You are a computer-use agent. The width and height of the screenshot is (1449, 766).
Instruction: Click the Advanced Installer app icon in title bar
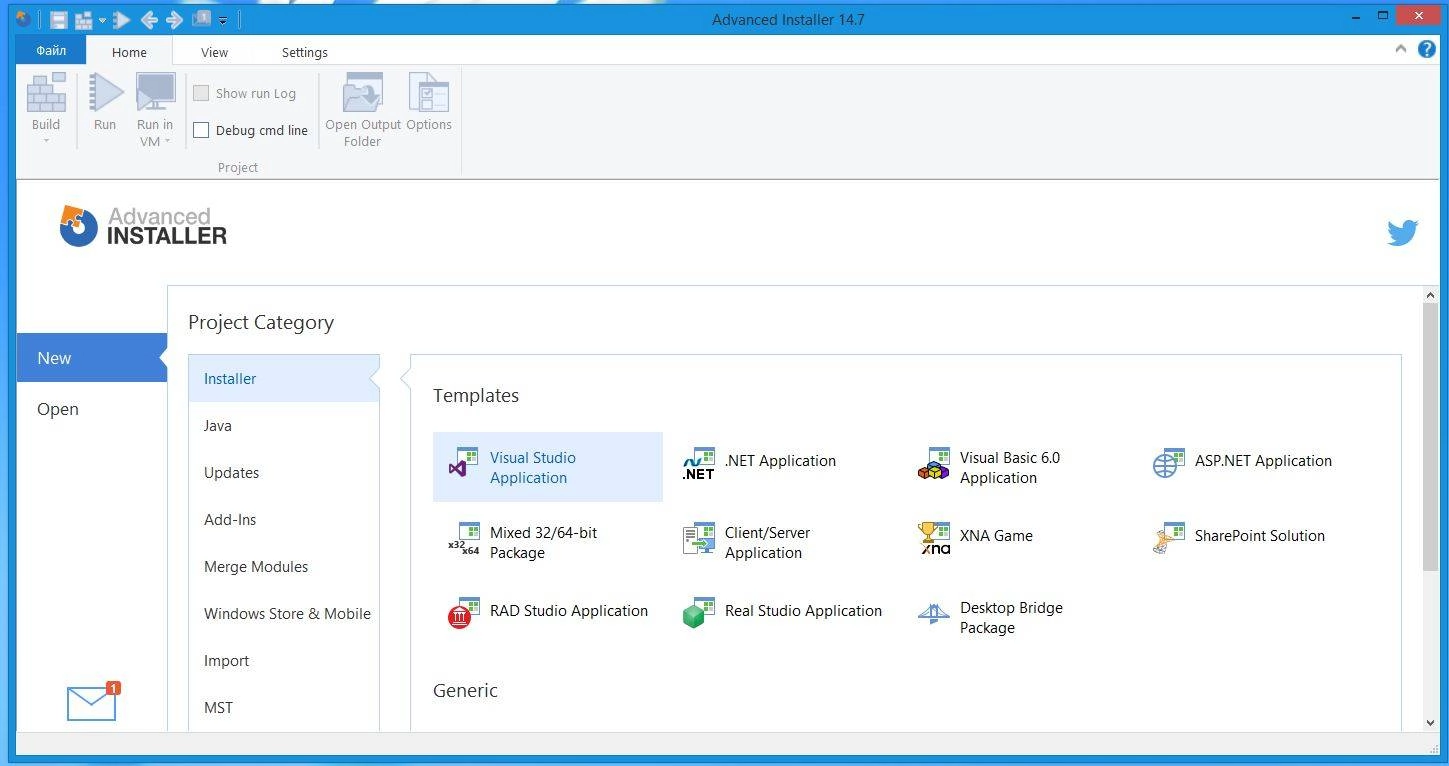coord(23,18)
